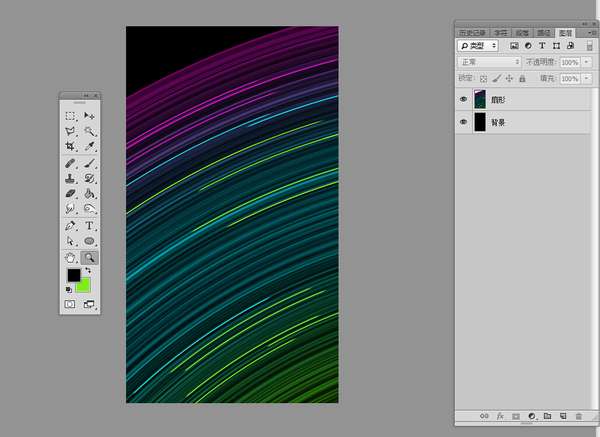Screen dimensions: 600x437
Task: Open the layer filter type dropdown
Action: tap(478, 46)
